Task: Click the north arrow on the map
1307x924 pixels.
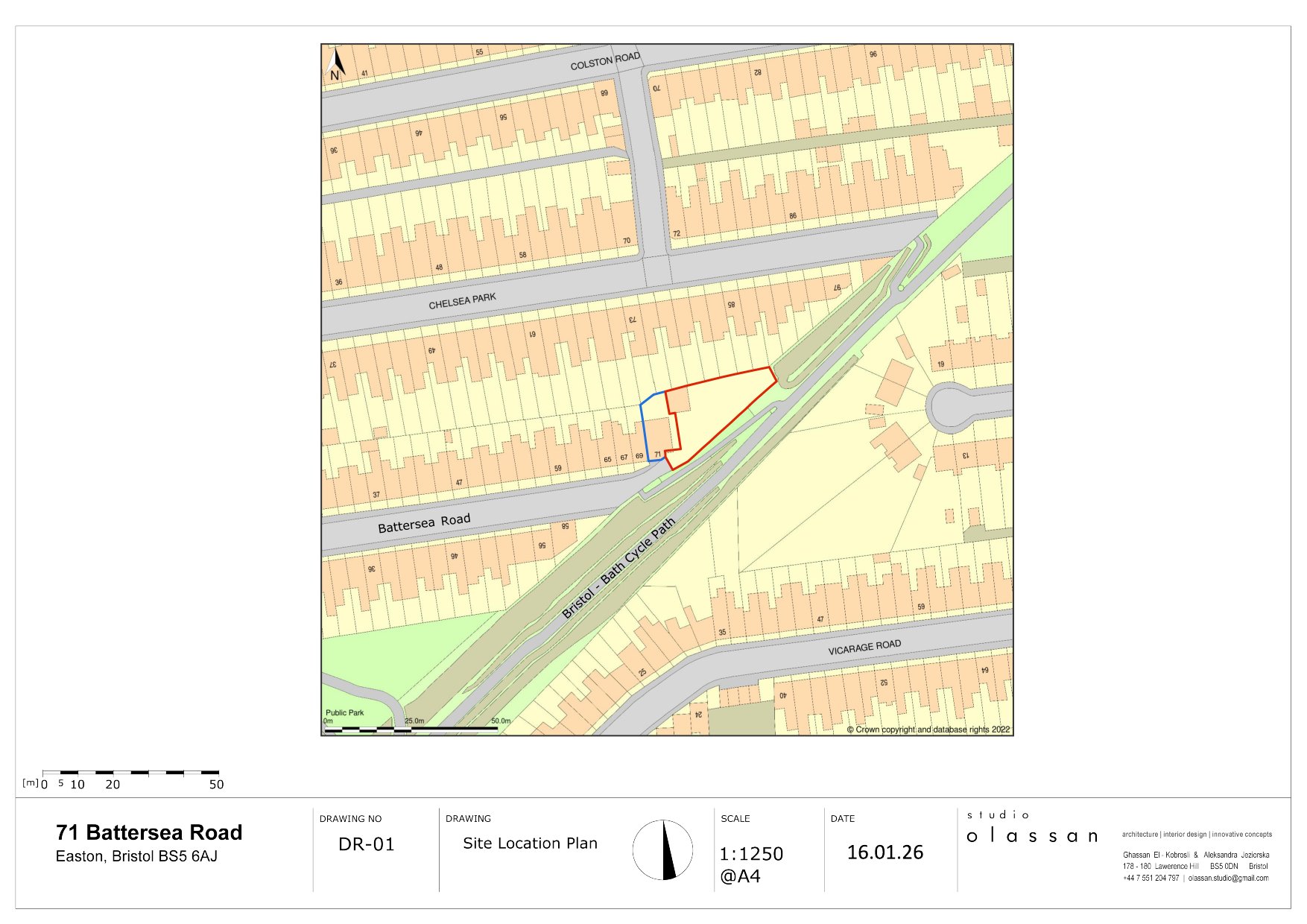Action: pyautogui.click(x=336, y=65)
